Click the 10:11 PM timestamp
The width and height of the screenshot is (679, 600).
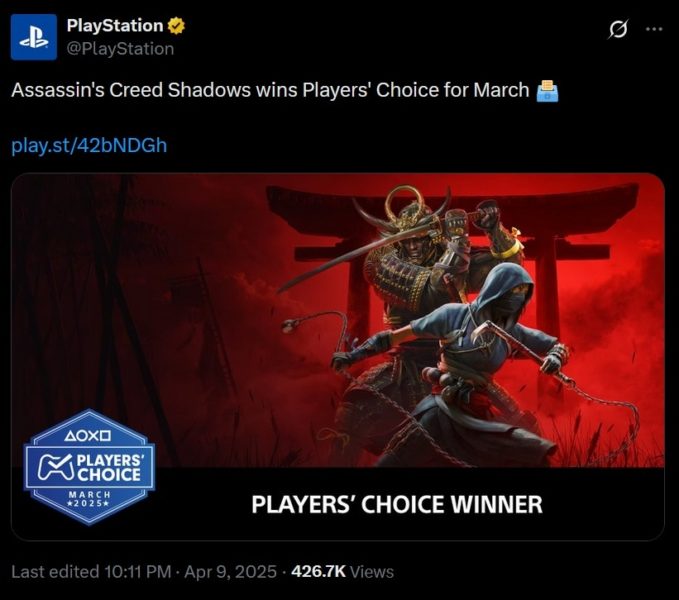pyautogui.click(x=138, y=572)
